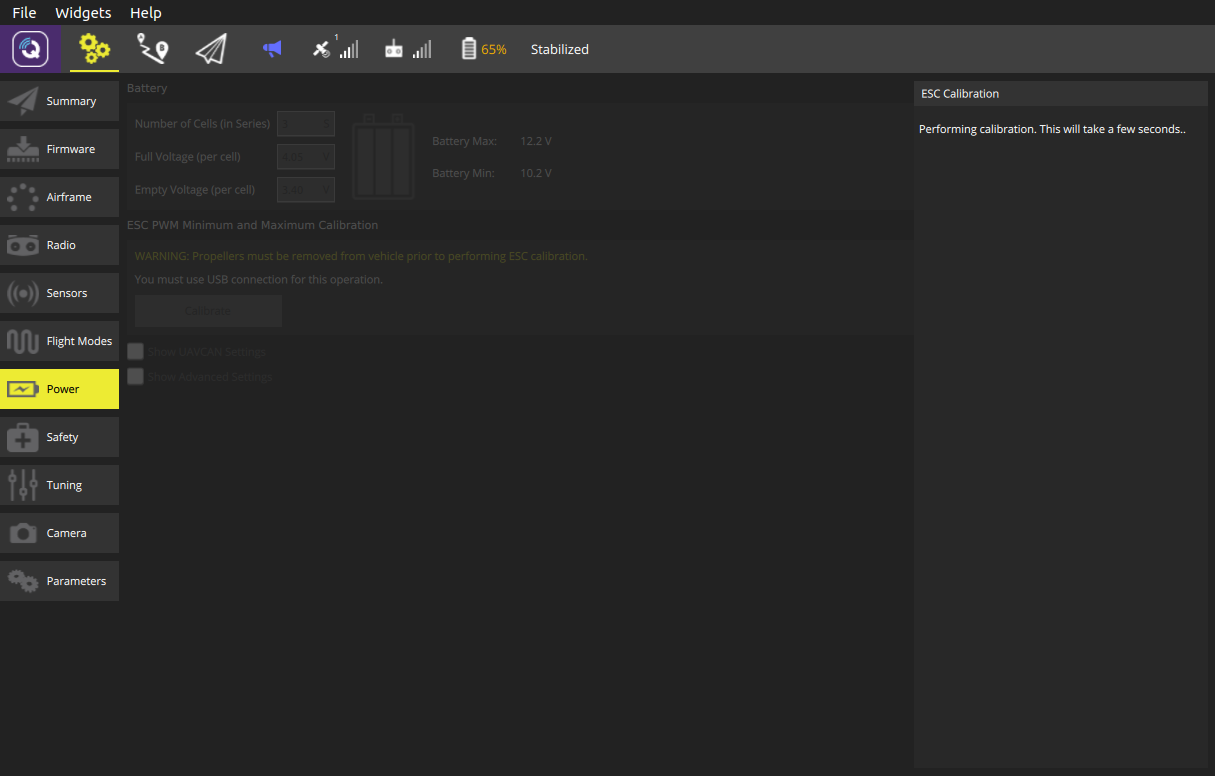Screen dimensions: 1215x776
Task: Open Vehicle Setup gears icon
Action: 94,49
